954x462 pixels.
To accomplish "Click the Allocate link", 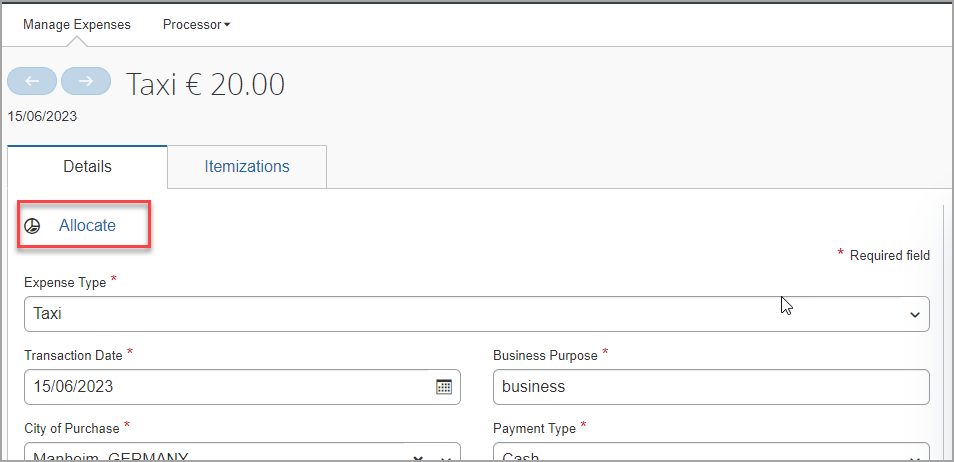I will [x=87, y=226].
